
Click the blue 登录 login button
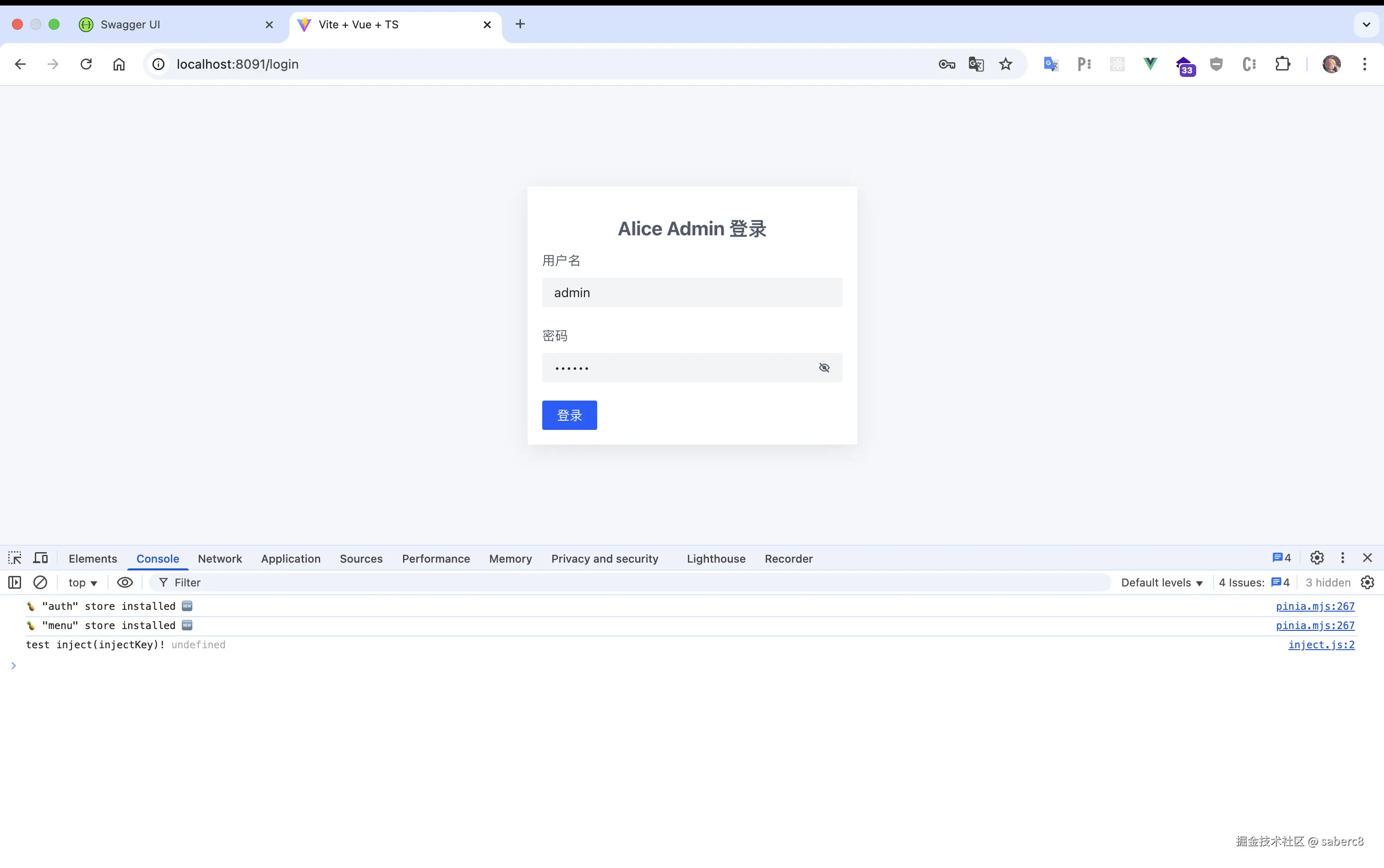(569, 415)
